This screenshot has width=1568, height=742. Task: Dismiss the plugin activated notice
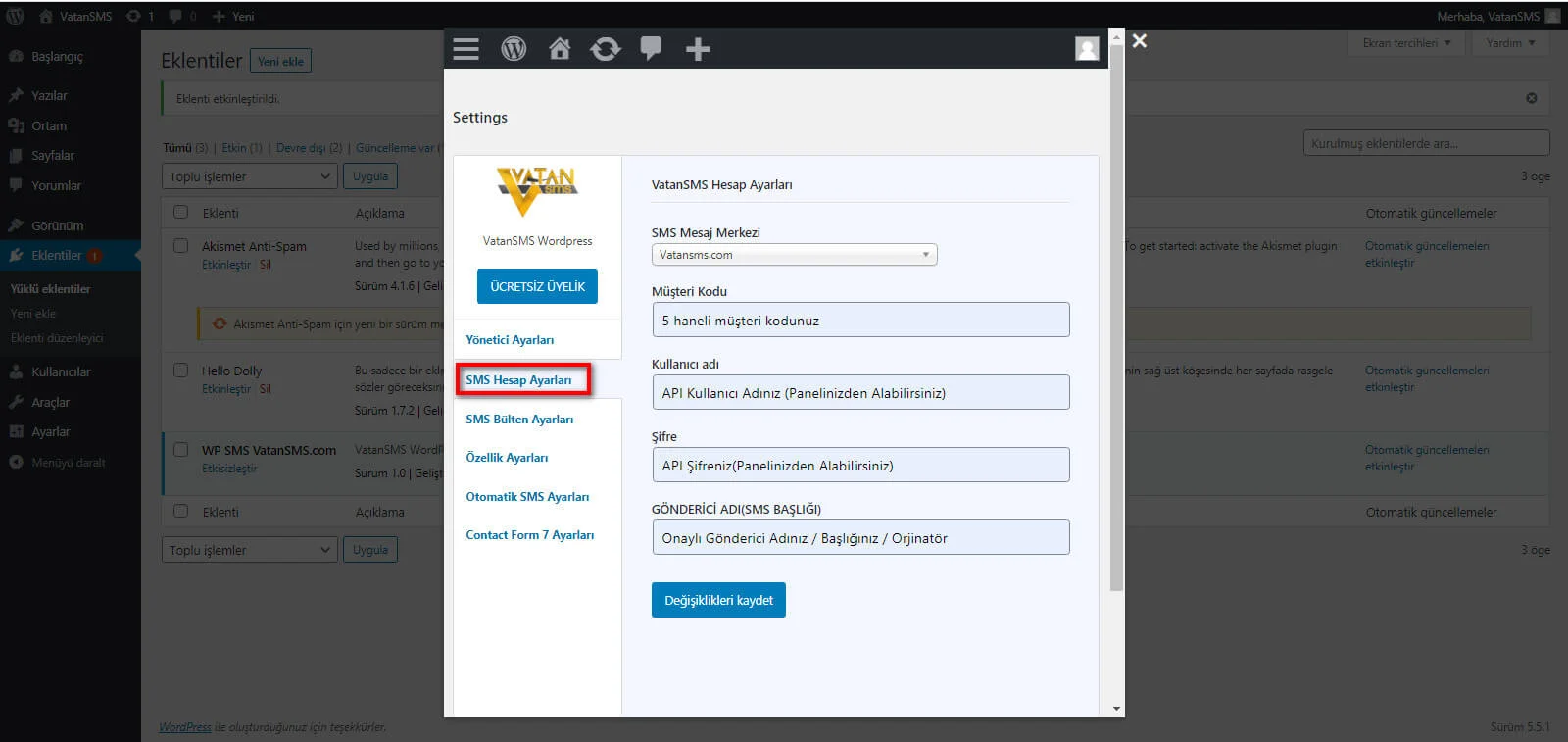pyautogui.click(x=1532, y=98)
